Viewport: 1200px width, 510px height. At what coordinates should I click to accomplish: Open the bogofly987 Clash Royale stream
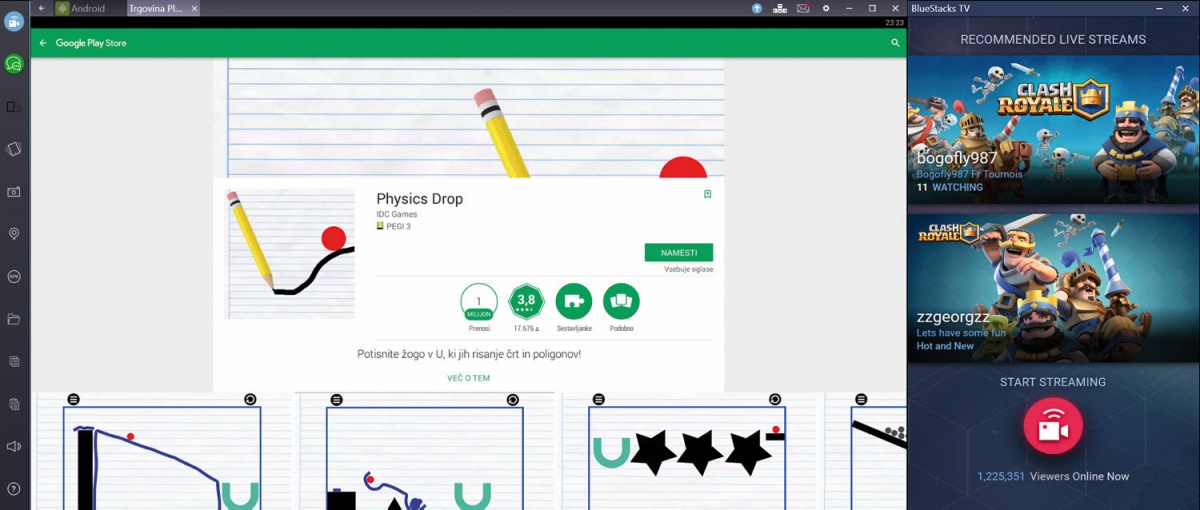(x=1053, y=129)
